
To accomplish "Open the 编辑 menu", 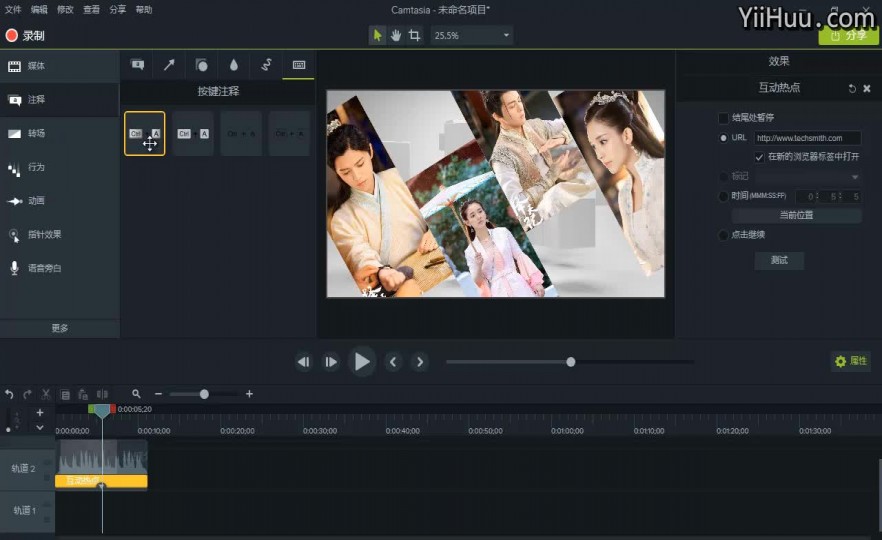I will click(x=39, y=10).
